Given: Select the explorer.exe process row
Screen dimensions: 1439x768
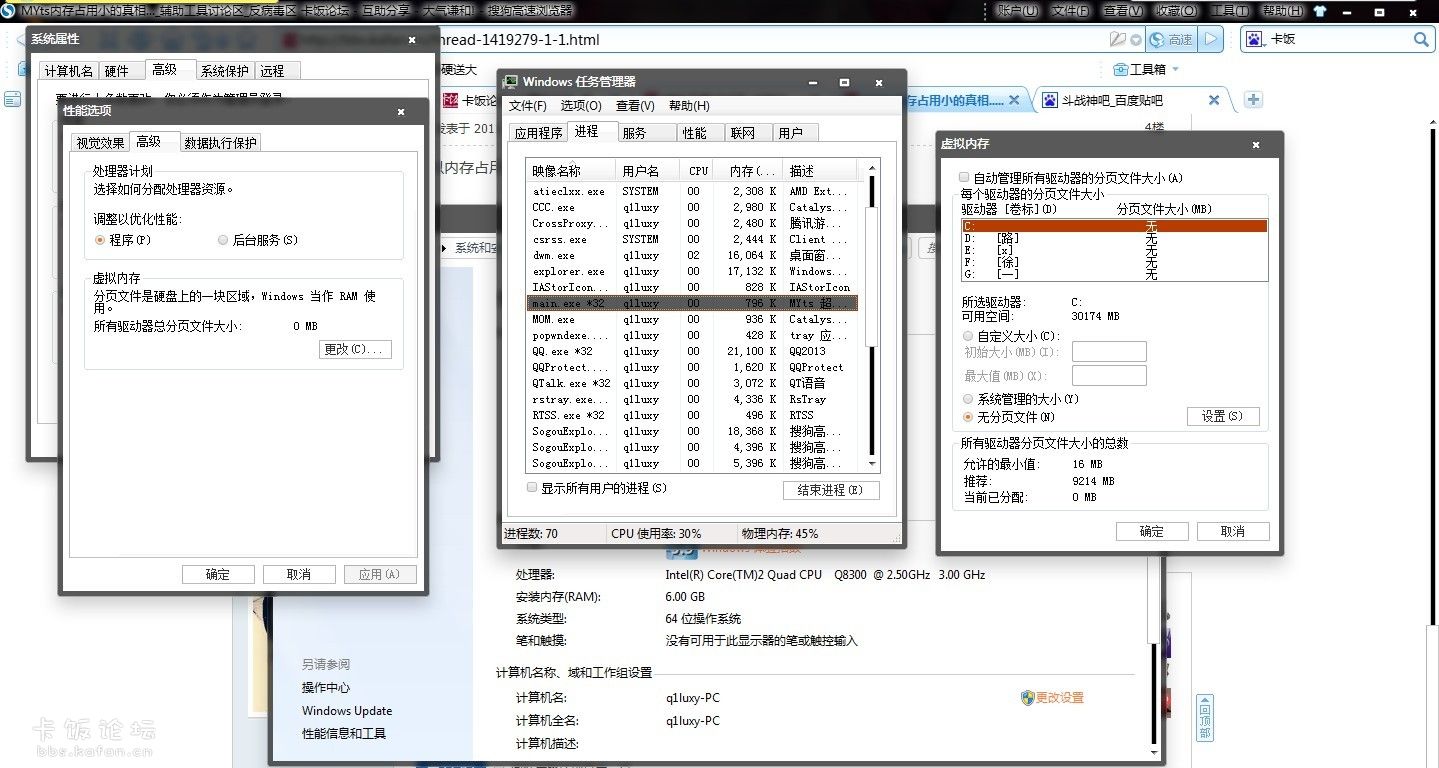Looking at the screenshot, I should [692, 271].
